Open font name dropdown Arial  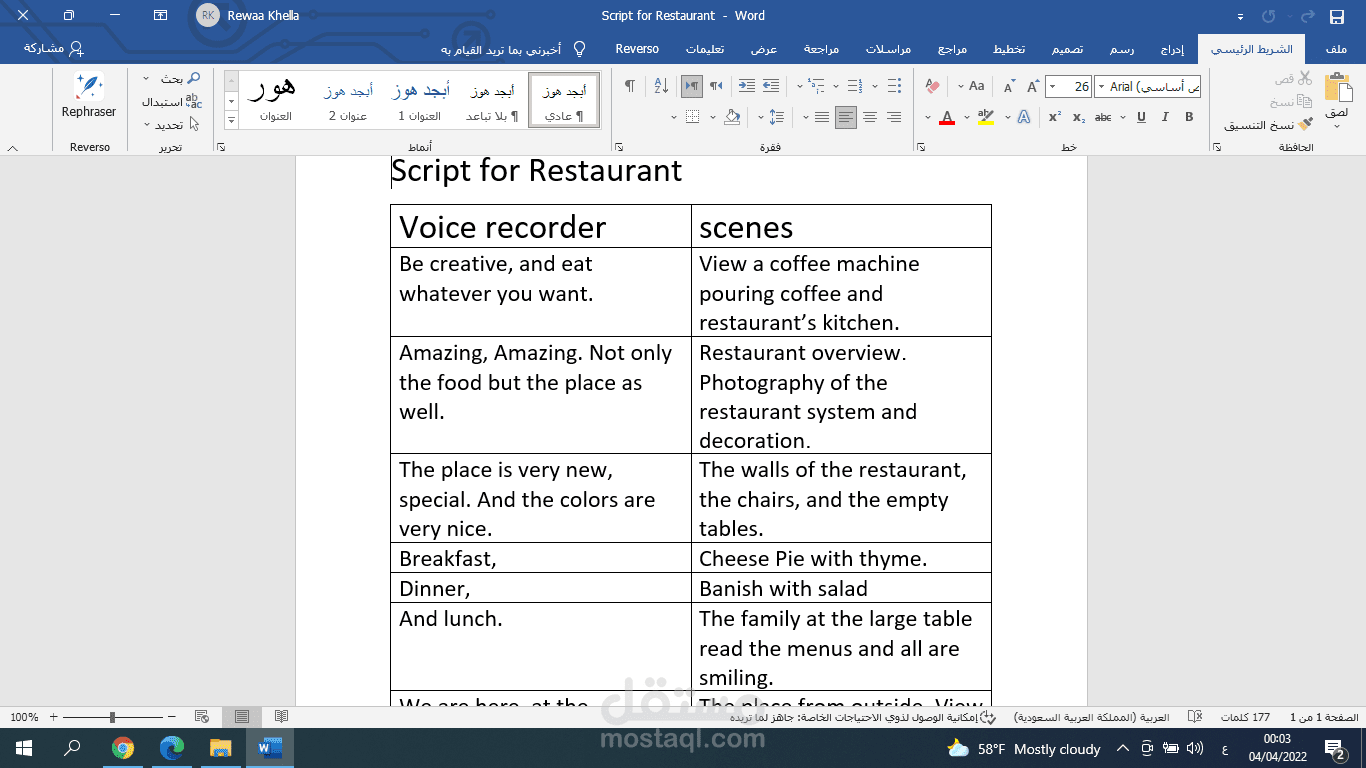(x=1101, y=87)
